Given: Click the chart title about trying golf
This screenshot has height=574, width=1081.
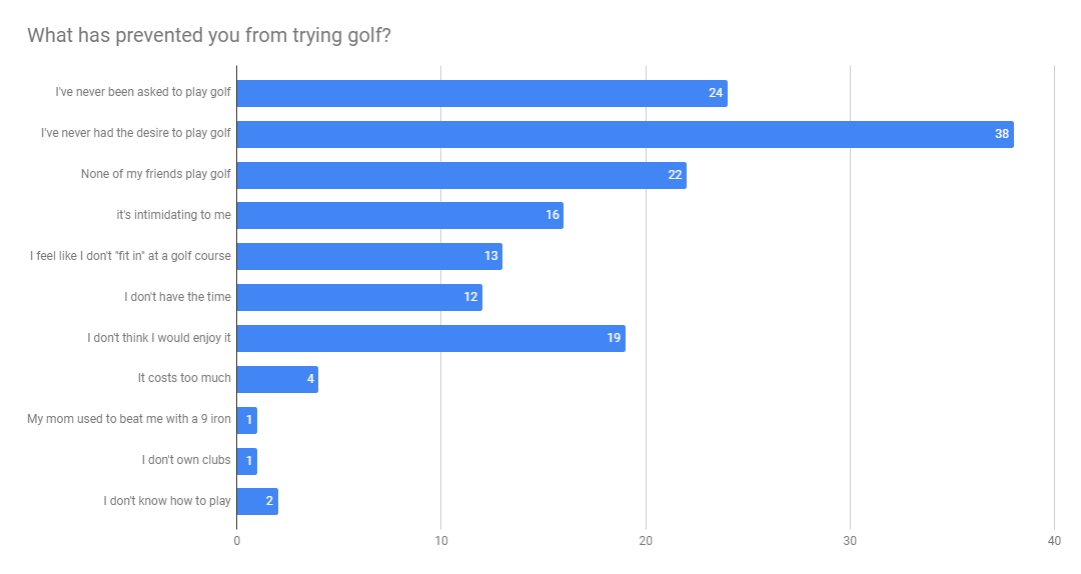Looking at the screenshot, I should click(x=209, y=35).
